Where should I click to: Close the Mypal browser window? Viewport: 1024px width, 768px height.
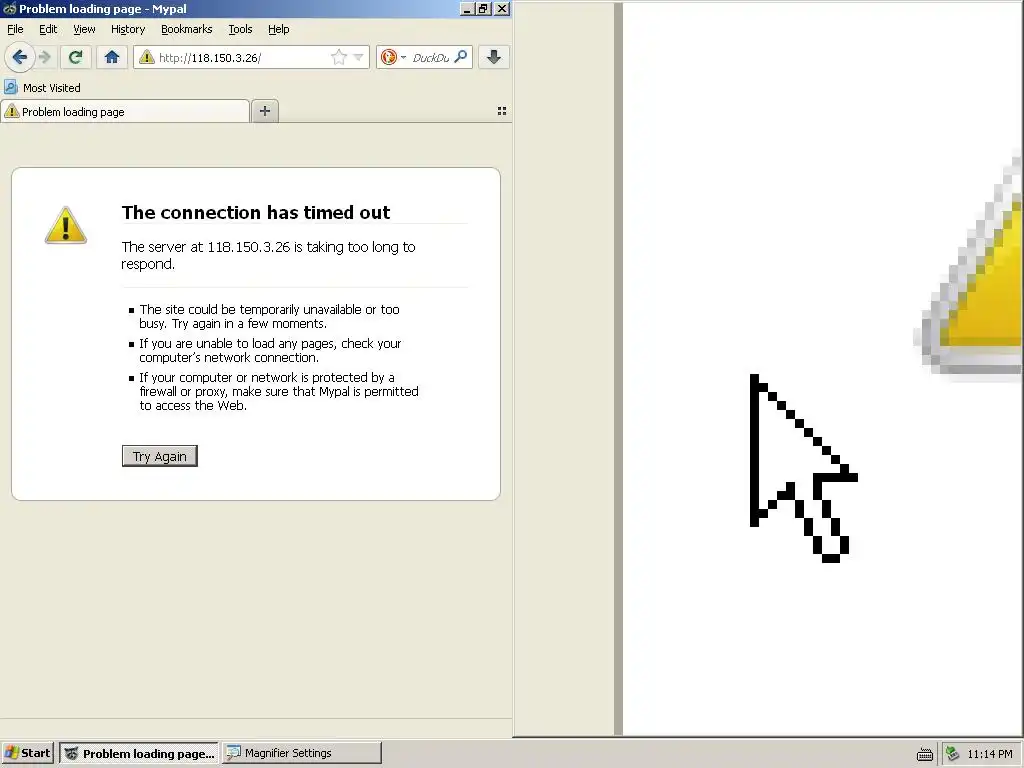tap(502, 8)
